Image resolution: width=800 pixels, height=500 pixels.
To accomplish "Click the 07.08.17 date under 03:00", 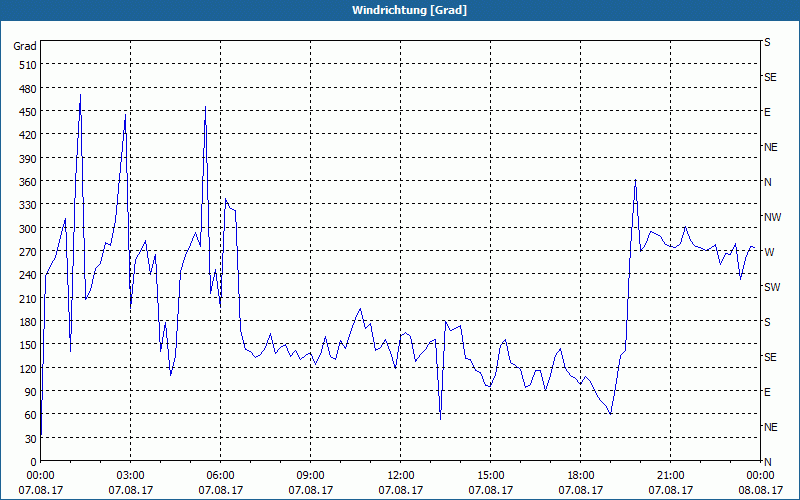I will point(130,490).
